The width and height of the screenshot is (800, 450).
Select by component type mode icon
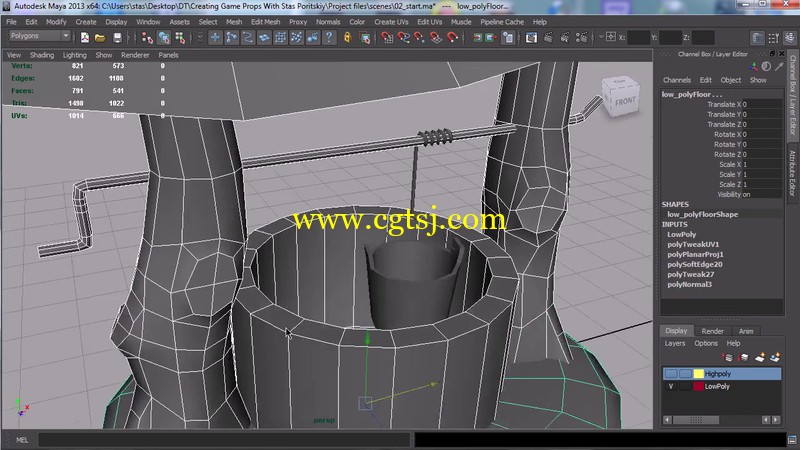(180, 38)
